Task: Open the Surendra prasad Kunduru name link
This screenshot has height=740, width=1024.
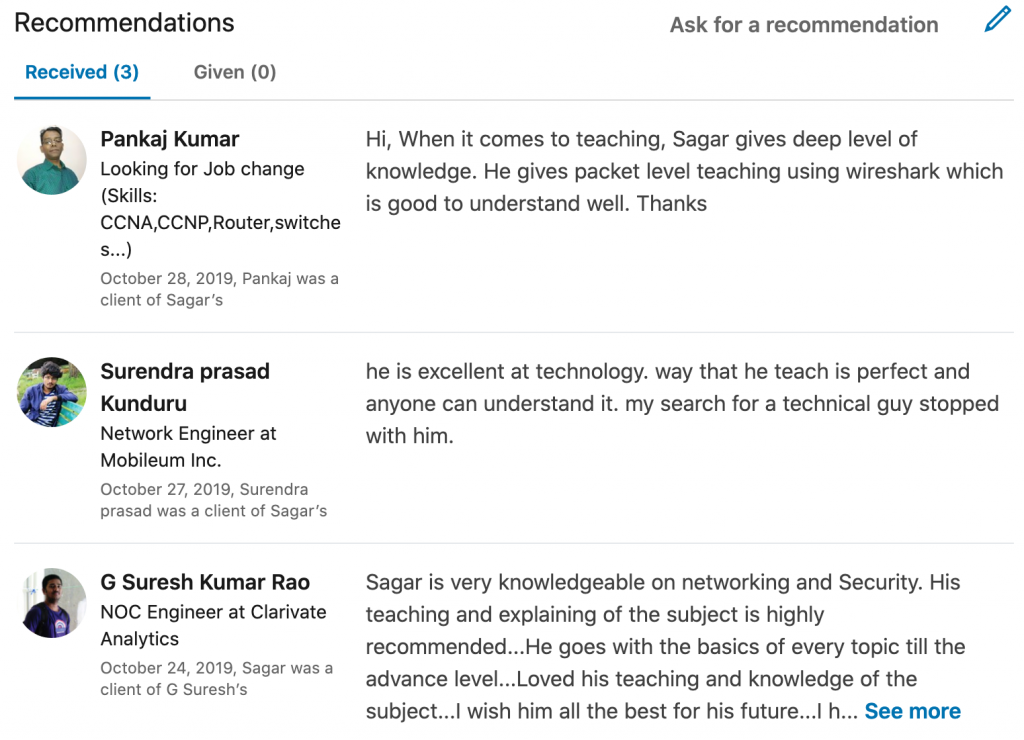Action: point(185,387)
